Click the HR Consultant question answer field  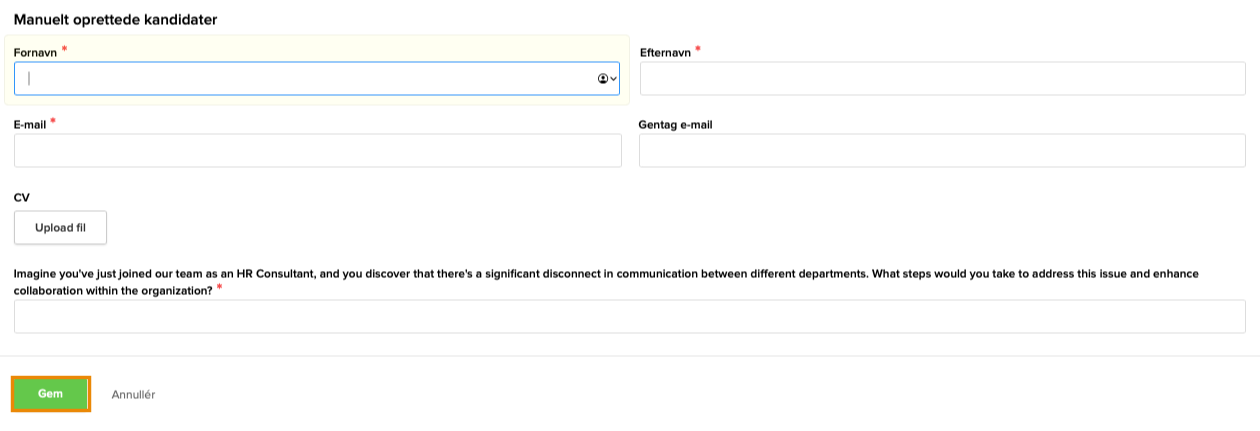[x=629, y=317]
